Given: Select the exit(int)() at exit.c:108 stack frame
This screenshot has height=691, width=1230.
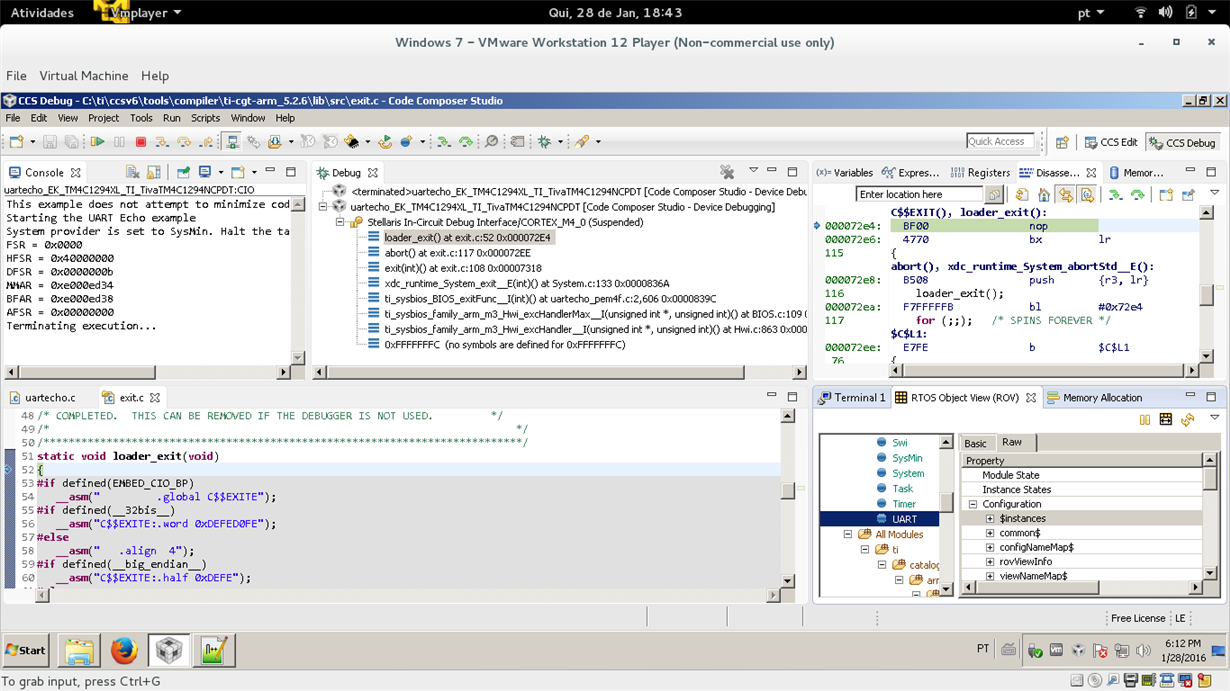Looking at the screenshot, I should coord(462,268).
